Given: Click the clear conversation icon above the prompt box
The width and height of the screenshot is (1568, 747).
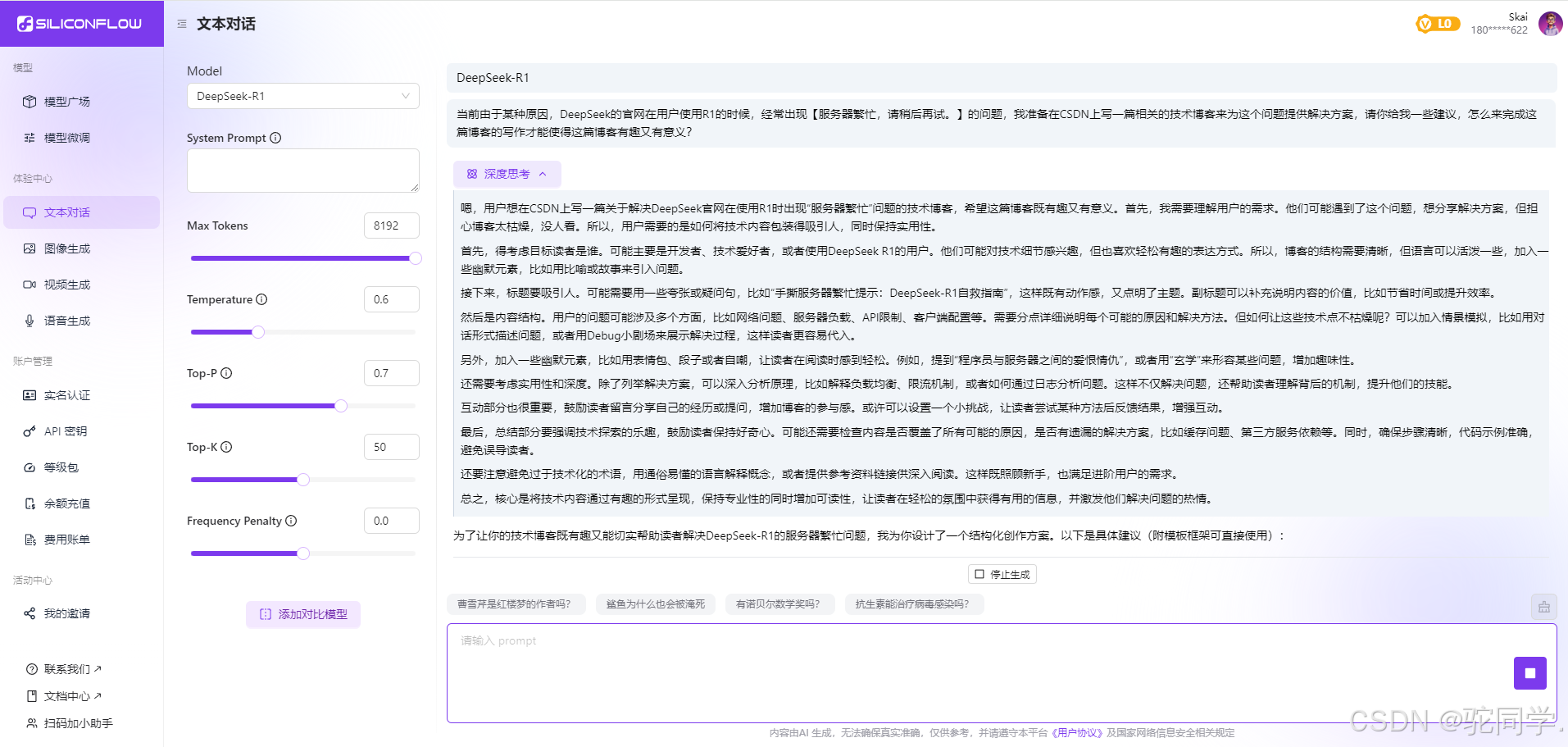Looking at the screenshot, I should click(1543, 607).
